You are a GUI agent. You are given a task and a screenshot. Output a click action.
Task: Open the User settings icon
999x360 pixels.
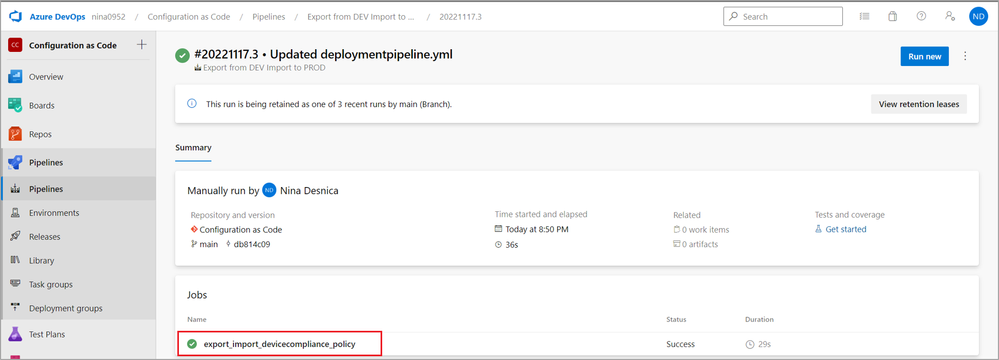pos(950,17)
